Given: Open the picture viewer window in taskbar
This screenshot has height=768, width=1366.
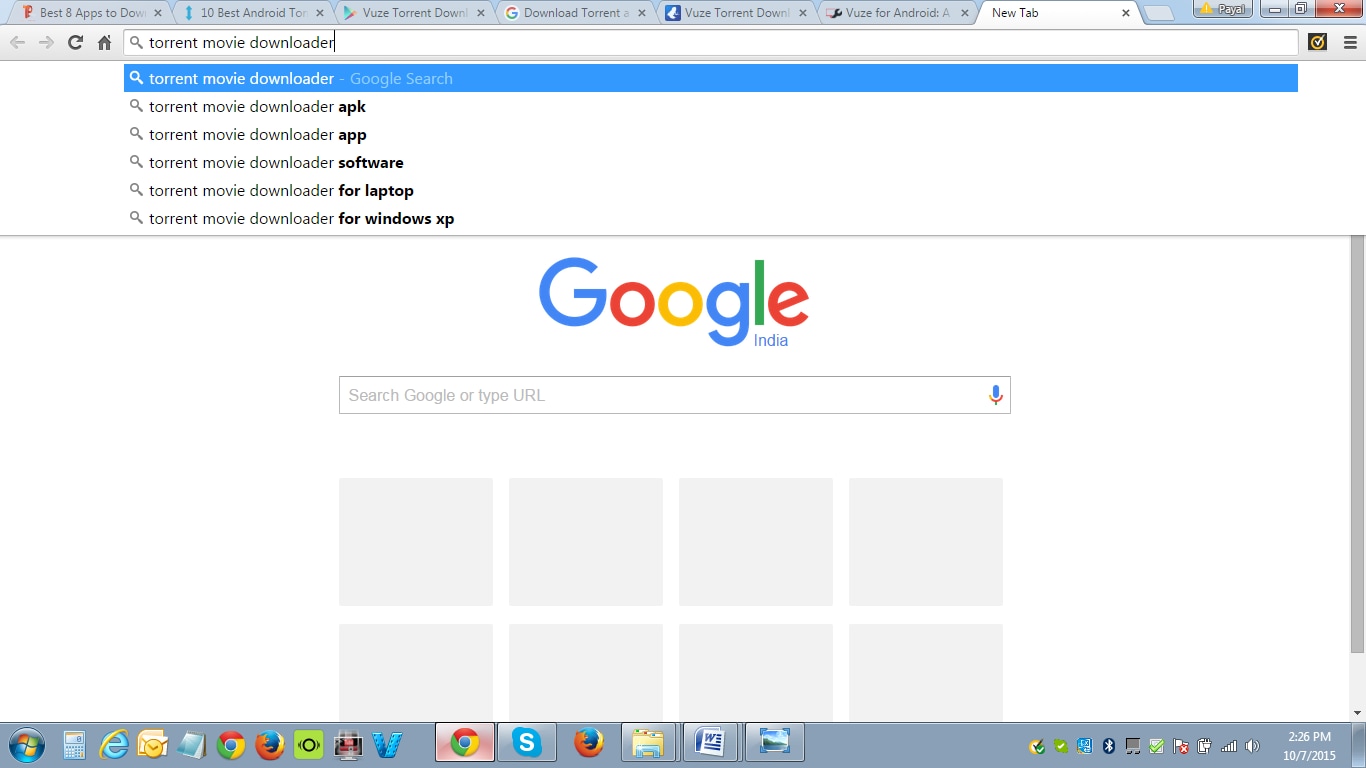Looking at the screenshot, I should (775, 743).
